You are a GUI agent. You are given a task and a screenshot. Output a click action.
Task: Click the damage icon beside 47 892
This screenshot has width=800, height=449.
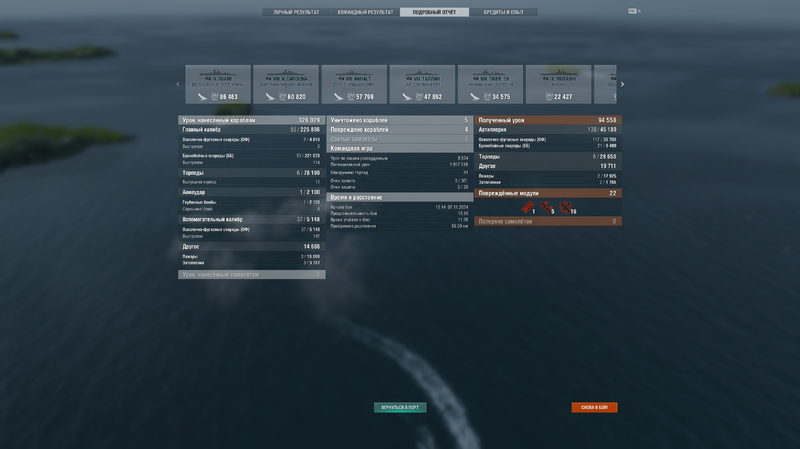[419, 96]
